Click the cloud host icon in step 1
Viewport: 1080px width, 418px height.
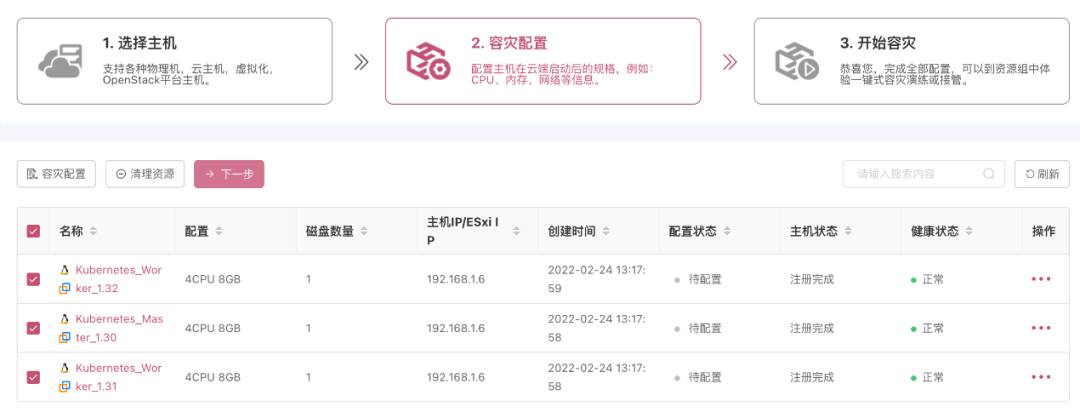[x=60, y=61]
